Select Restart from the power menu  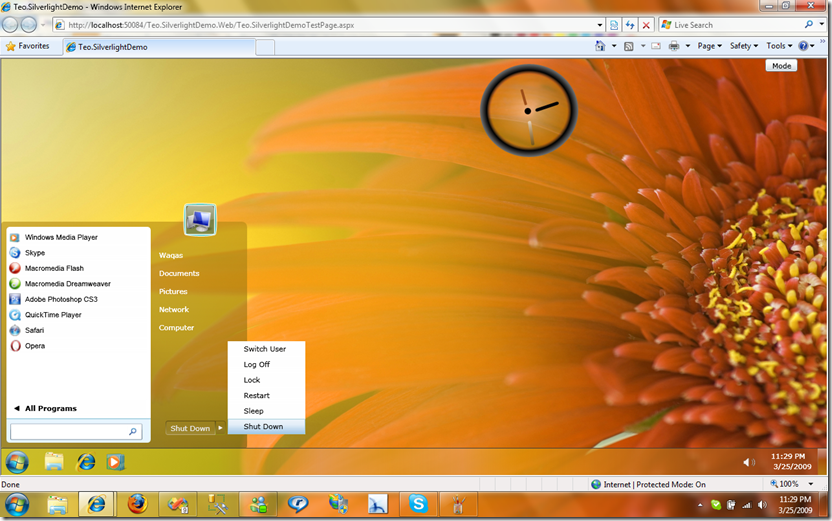(x=257, y=395)
